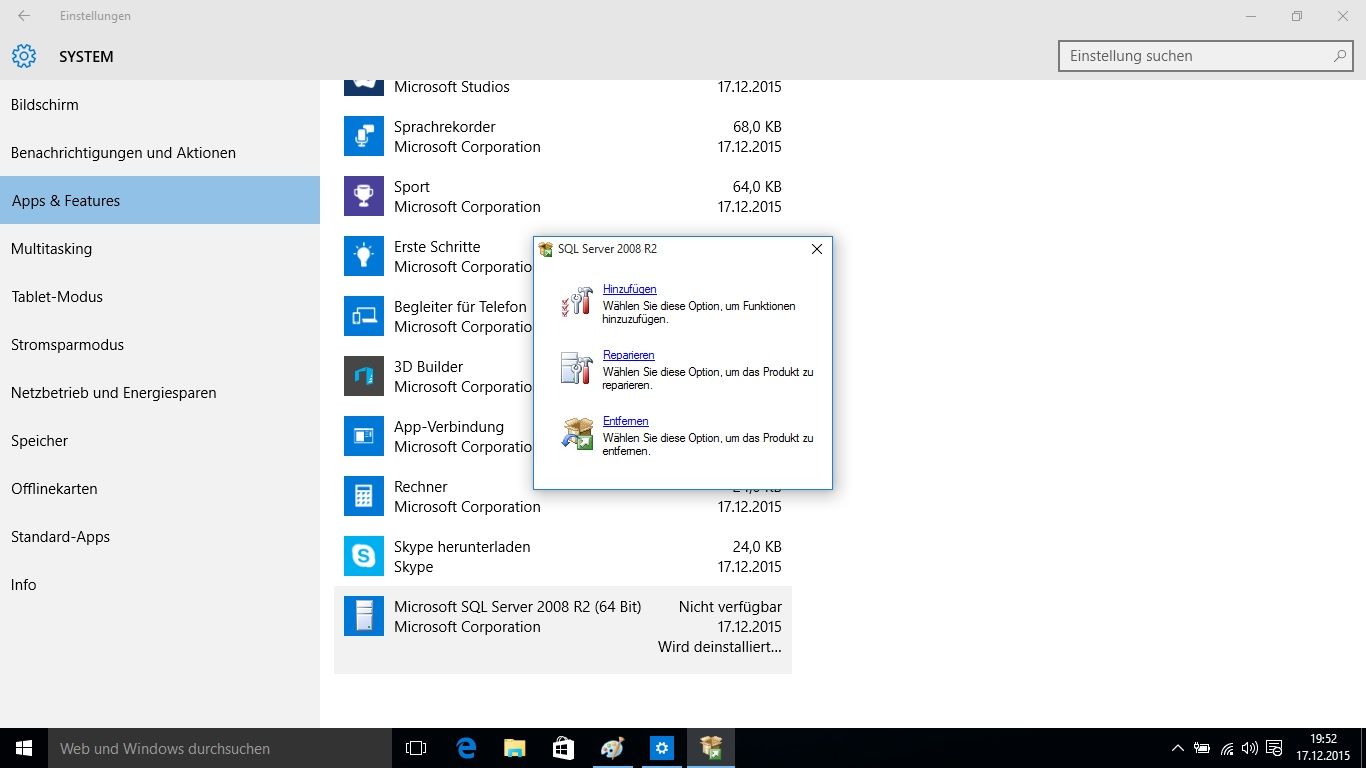1366x768 pixels.
Task: Click the Web und Windows durchsuchen box
Action: pyautogui.click(x=220, y=748)
